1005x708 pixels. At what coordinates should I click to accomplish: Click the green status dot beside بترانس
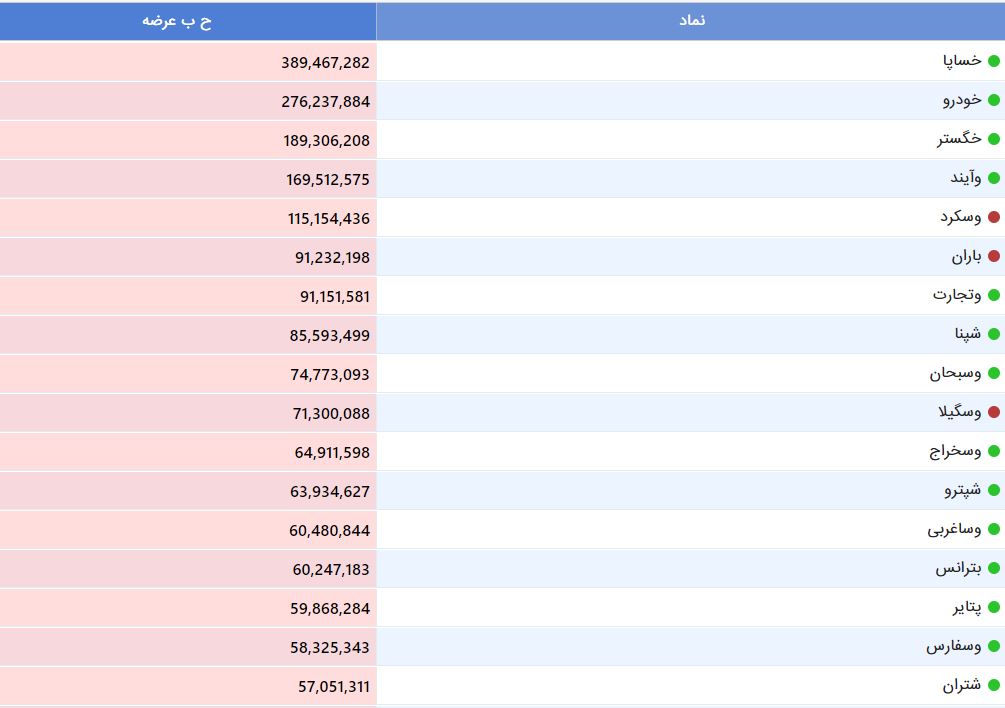pos(994,568)
